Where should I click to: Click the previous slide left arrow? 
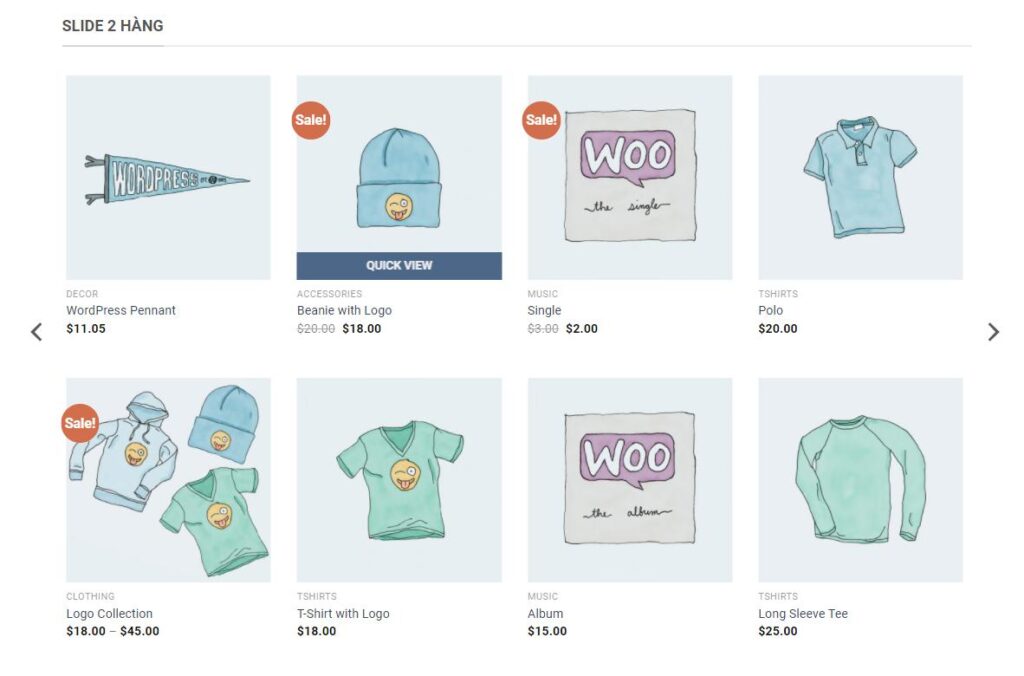tap(37, 332)
